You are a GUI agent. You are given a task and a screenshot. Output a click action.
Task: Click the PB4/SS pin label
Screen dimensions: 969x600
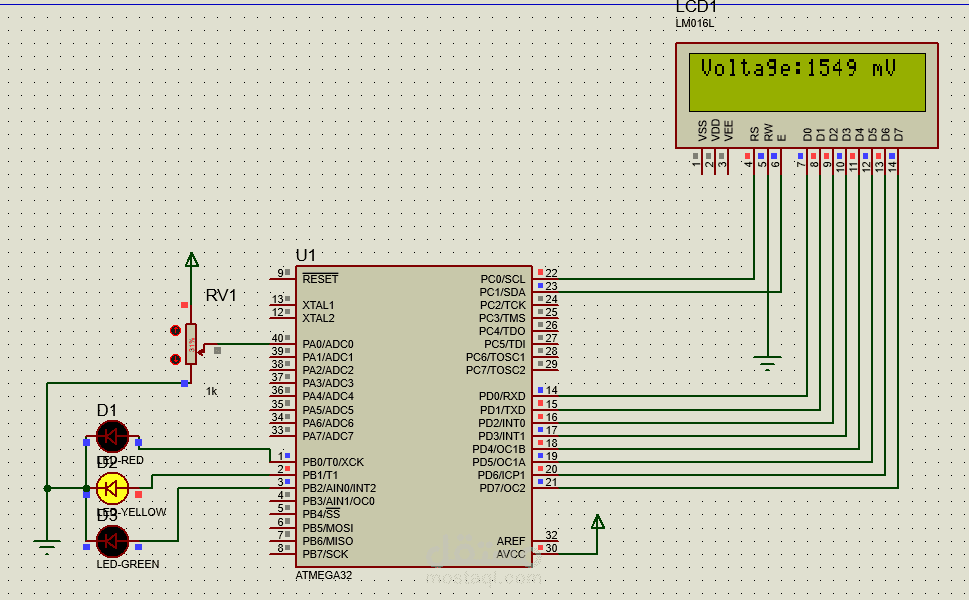(321, 514)
